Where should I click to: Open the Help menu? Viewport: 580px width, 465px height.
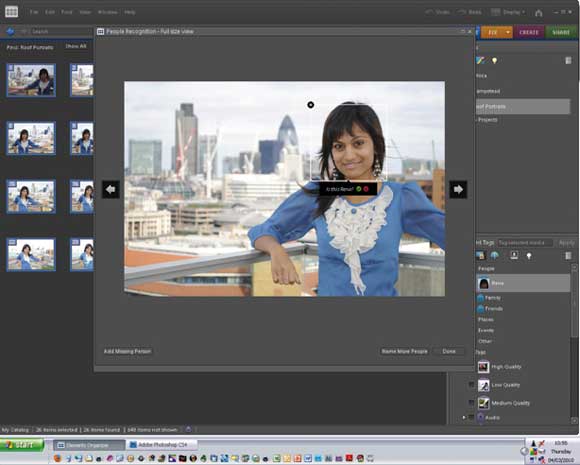pos(129,12)
